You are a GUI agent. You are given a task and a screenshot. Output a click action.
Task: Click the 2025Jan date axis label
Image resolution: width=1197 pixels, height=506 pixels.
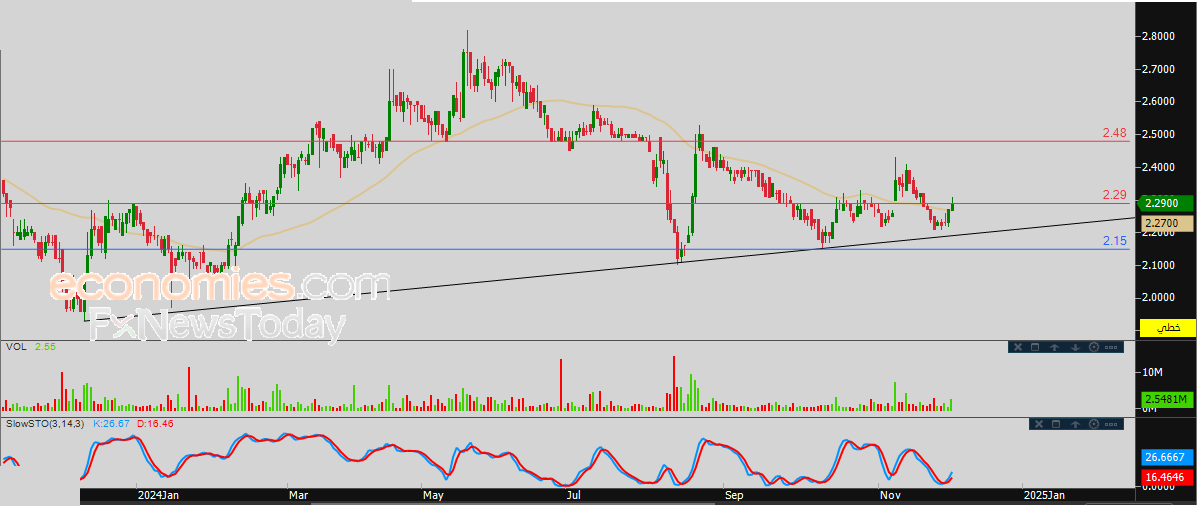(1046, 496)
